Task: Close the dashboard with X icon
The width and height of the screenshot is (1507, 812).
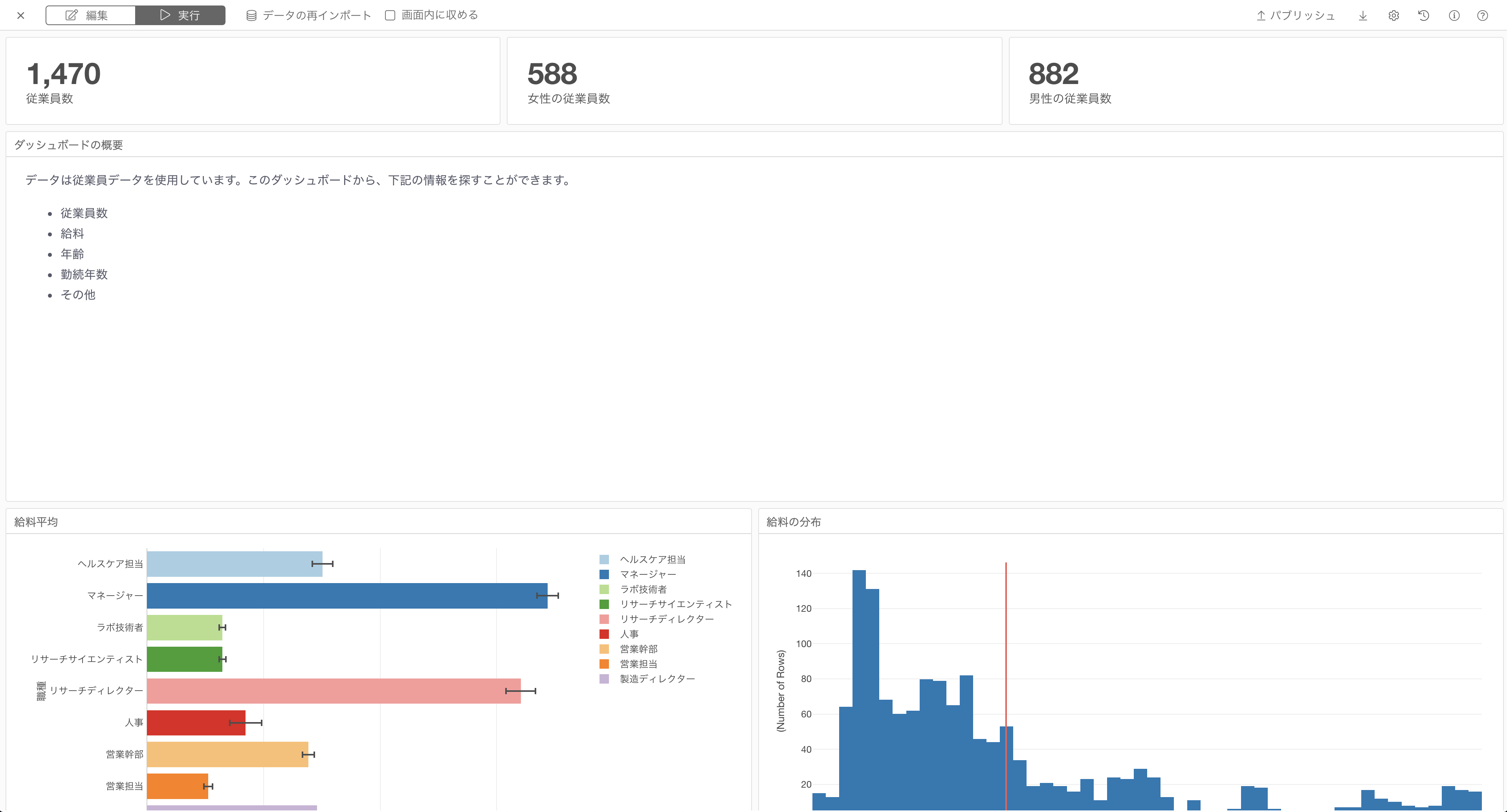Action: (21, 16)
